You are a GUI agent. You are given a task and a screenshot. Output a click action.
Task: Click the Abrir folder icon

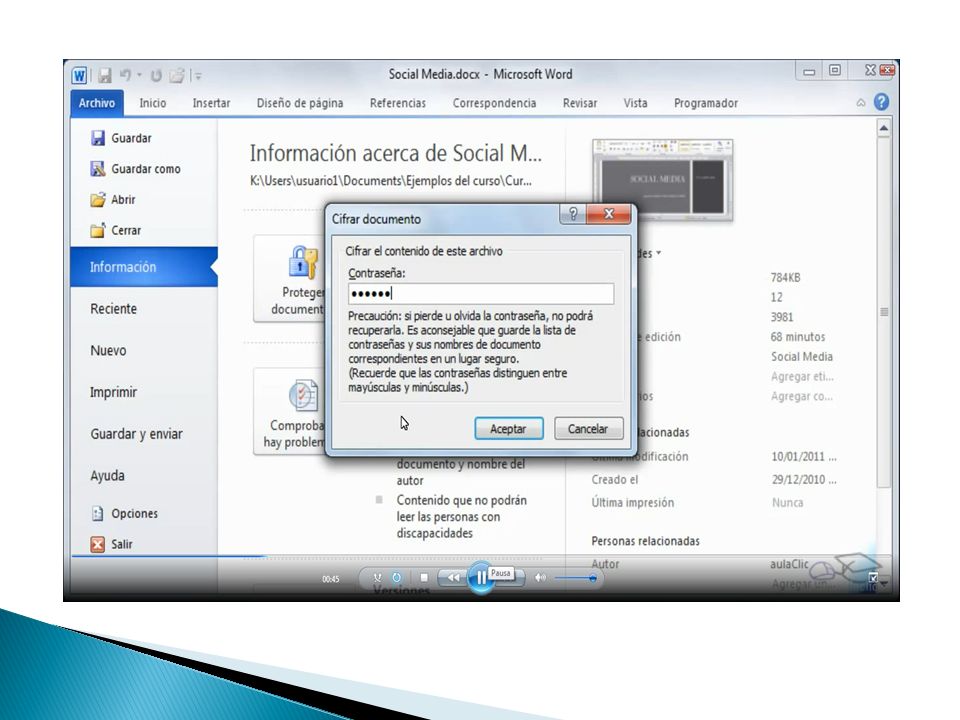click(98, 200)
